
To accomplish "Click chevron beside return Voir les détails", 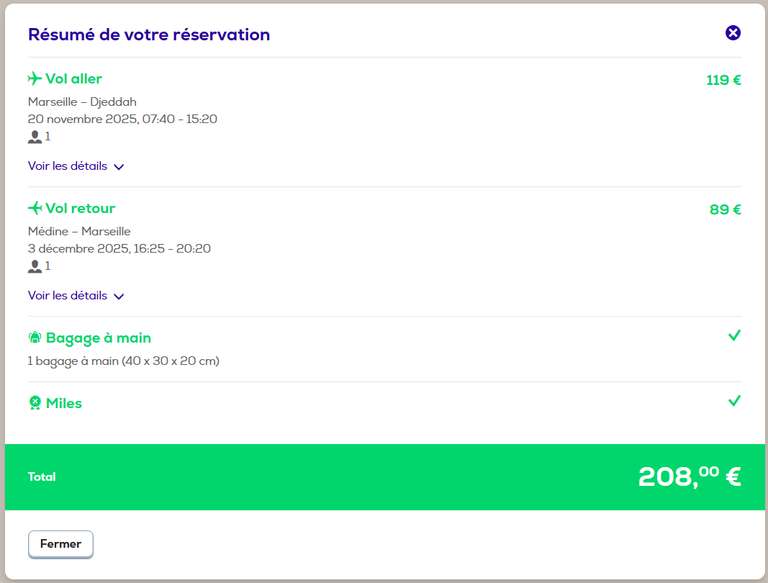I will point(119,297).
